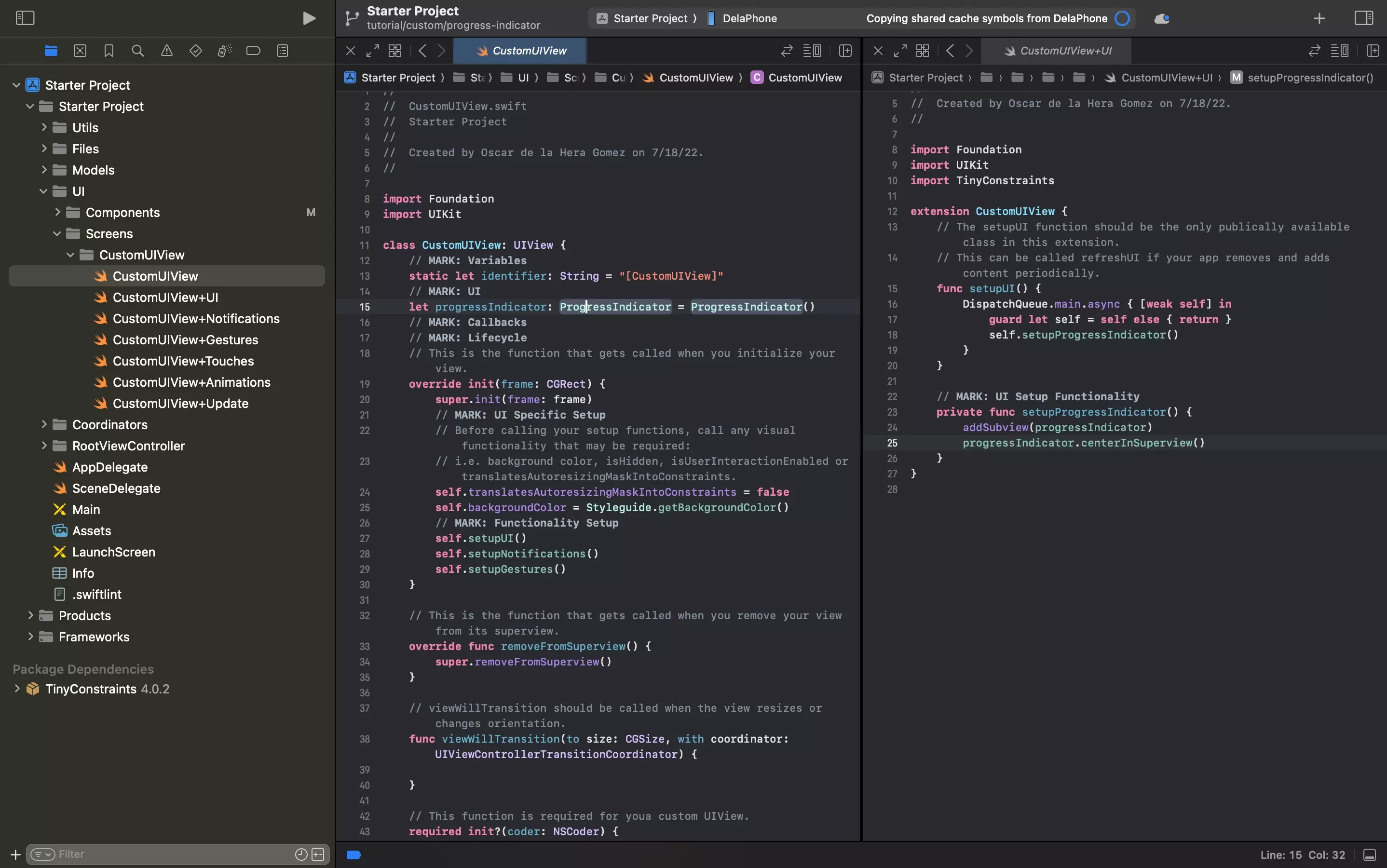Open the Bookmark navigator
Image resolution: width=1387 pixels, height=868 pixels.
click(109, 51)
